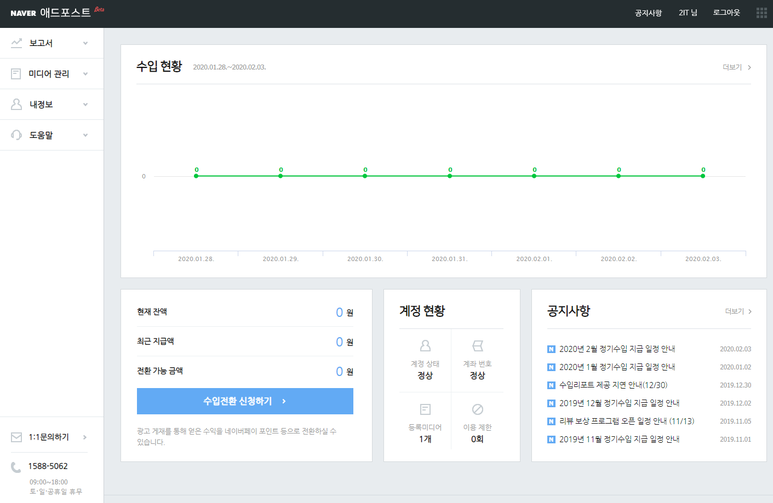The height and width of the screenshot is (503, 773).
Task: Go to 공지사항 in top header
Action: 648,13
